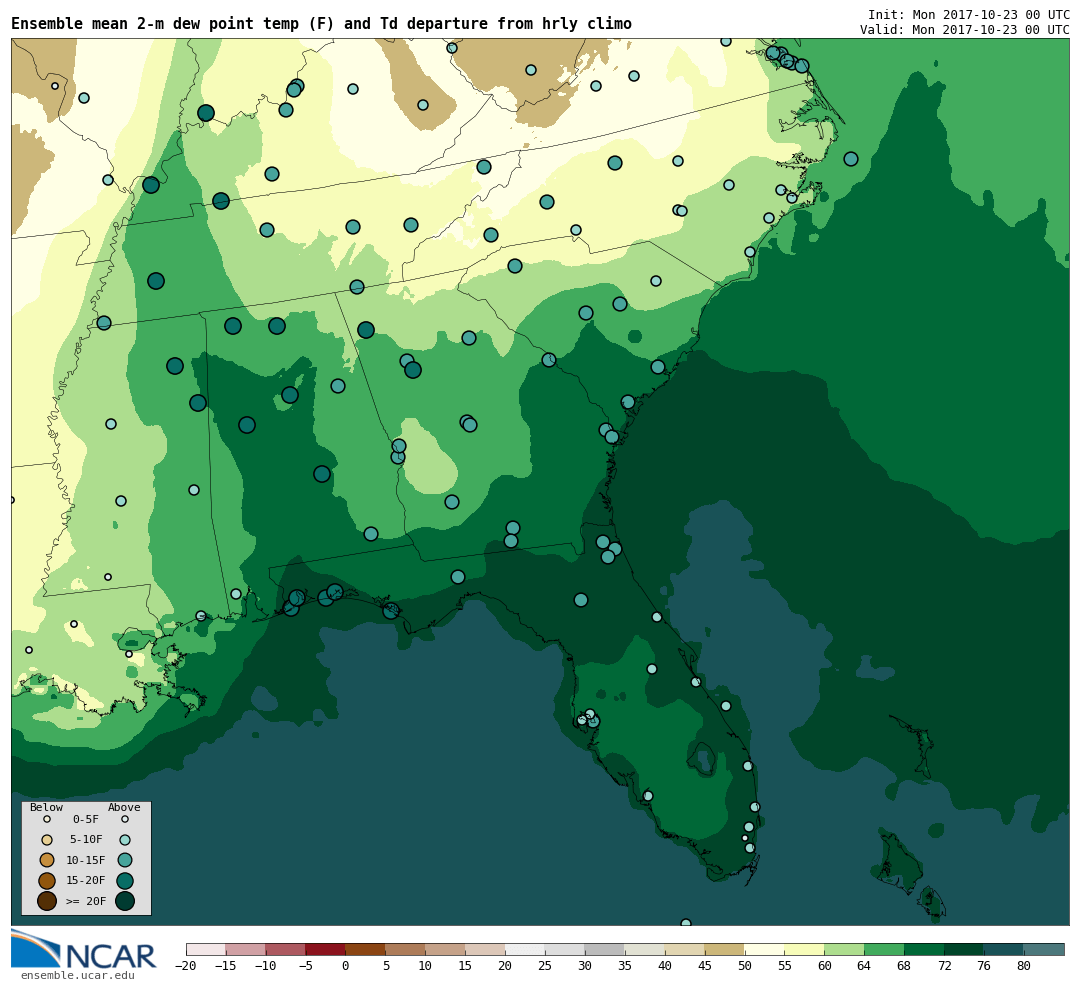Click the 'Valid: Mon 2017-10-23 00 UTC' text
This screenshot has width=1080, height=988.
(964, 30)
